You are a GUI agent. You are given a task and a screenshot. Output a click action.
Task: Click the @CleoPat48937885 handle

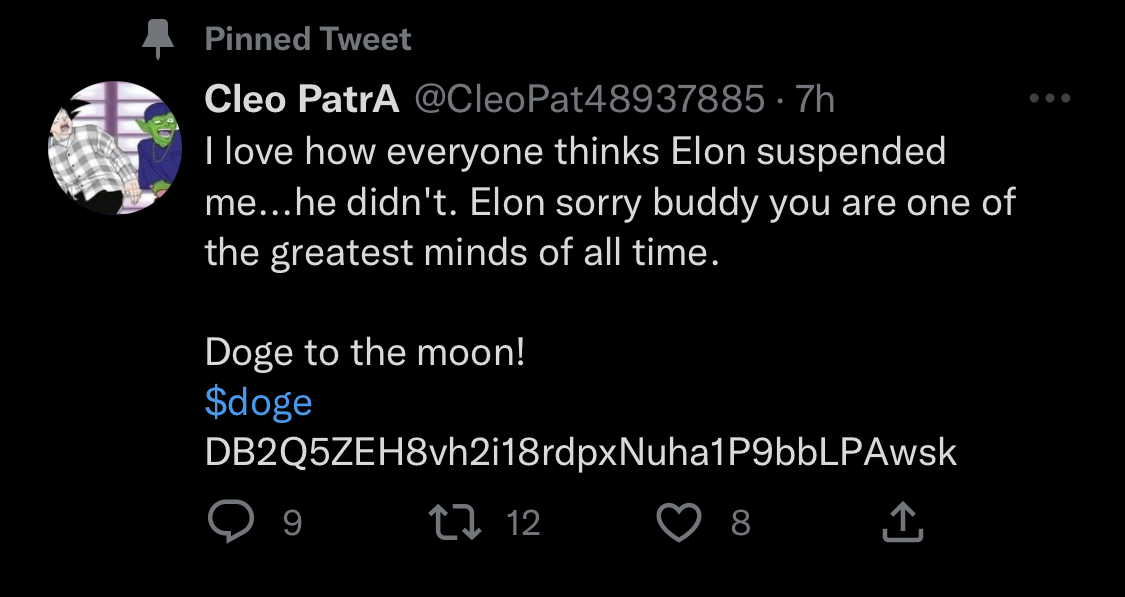tap(589, 98)
